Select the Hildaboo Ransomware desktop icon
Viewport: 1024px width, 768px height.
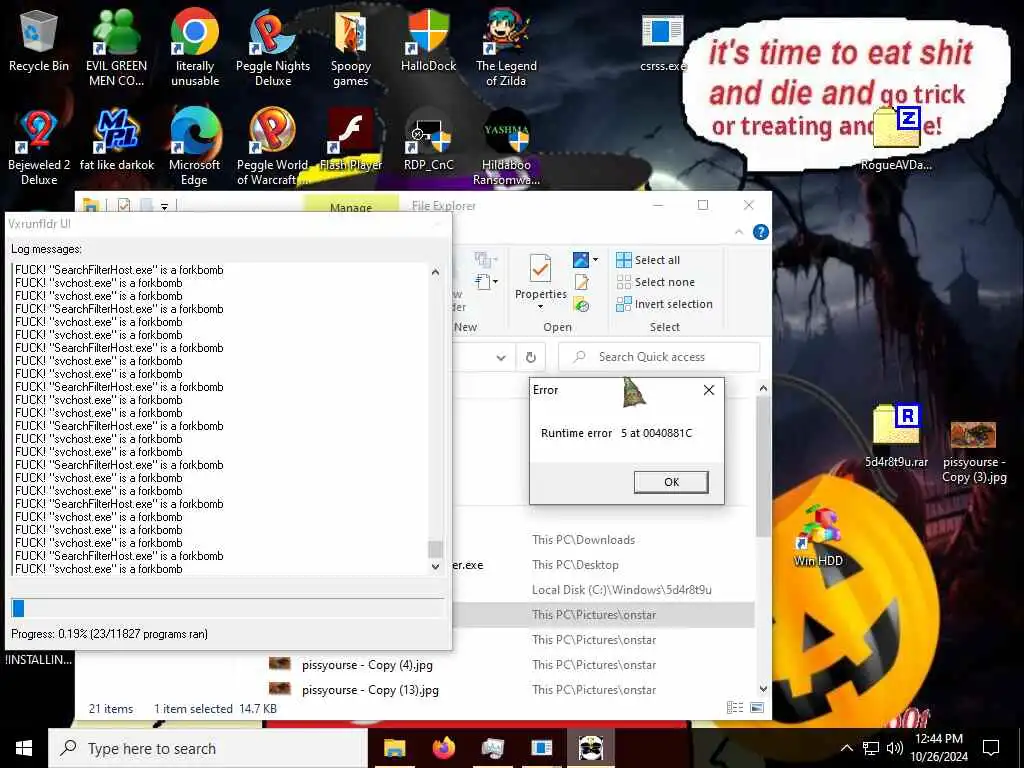point(506,147)
